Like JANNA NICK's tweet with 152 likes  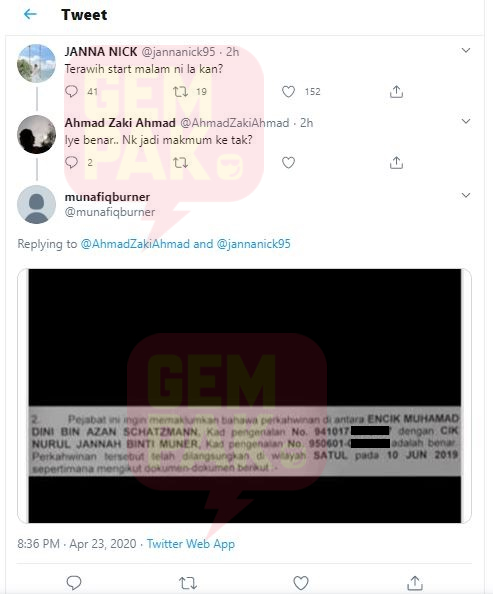click(x=288, y=91)
